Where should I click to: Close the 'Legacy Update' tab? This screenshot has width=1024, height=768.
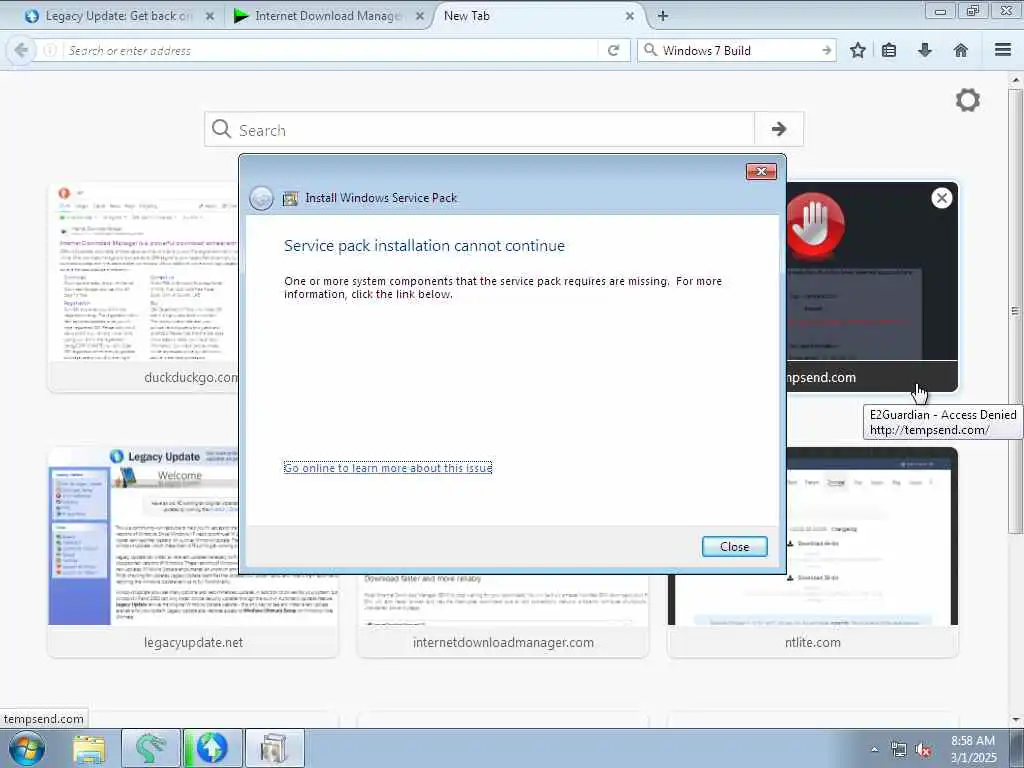[210, 16]
